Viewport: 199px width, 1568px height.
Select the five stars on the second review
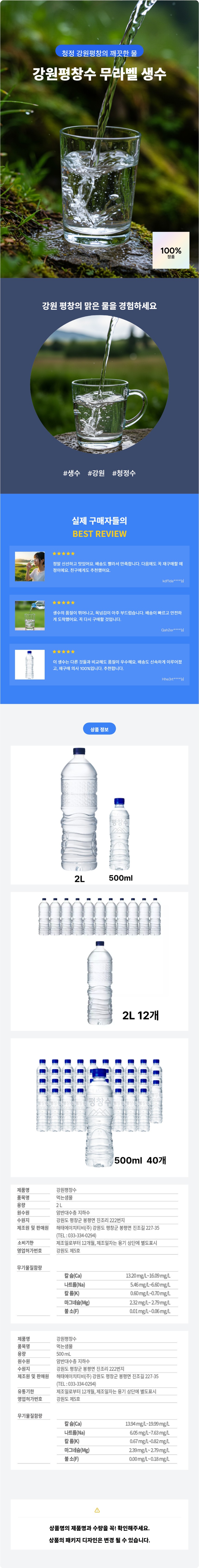pyautogui.click(x=64, y=602)
